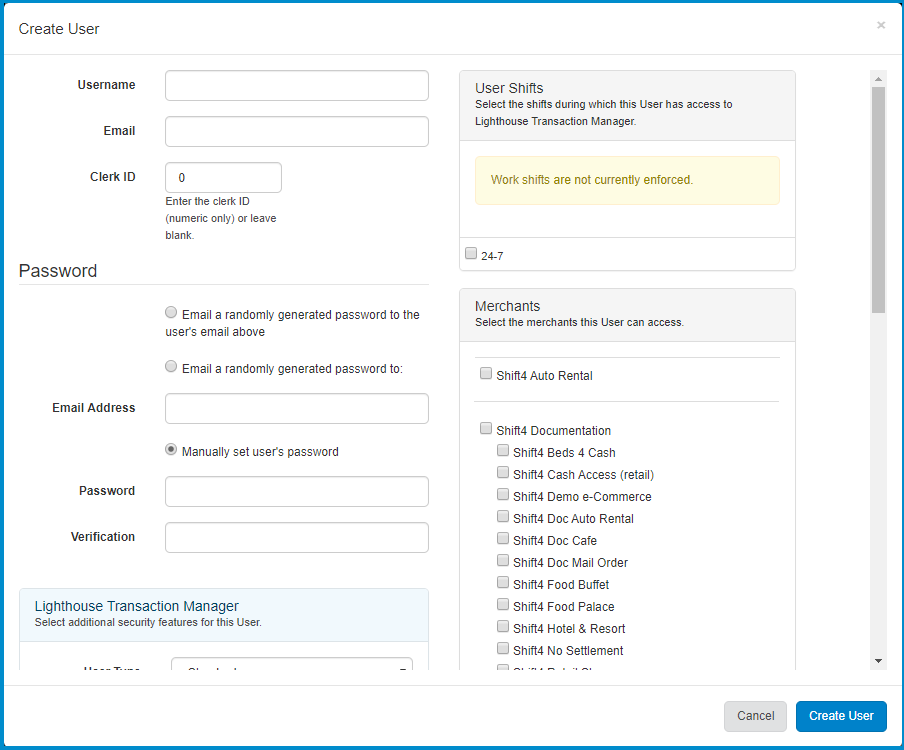Click the Create User button
The width and height of the screenshot is (904, 750).
point(841,716)
